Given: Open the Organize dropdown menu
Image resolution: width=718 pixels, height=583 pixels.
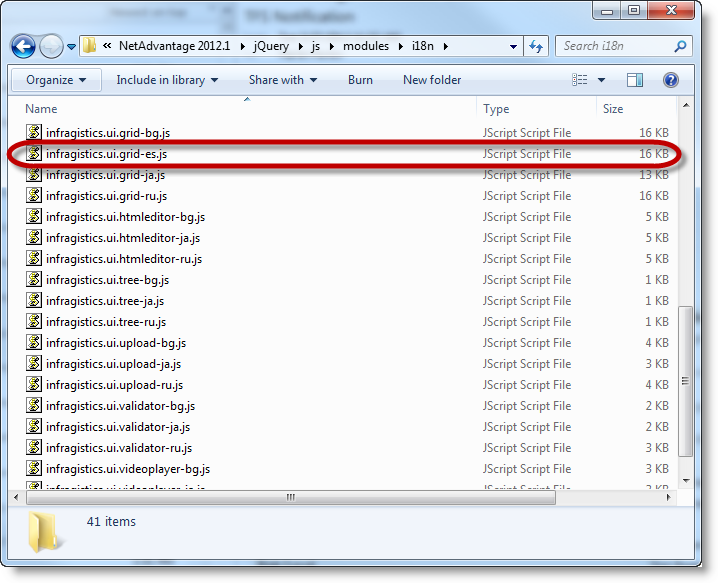Looking at the screenshot, I should pyautogui.click(x=56, y=80).
